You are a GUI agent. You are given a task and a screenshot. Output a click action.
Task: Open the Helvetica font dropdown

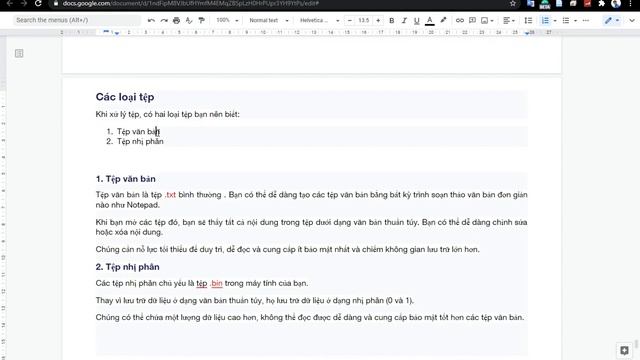click(320, 20)
